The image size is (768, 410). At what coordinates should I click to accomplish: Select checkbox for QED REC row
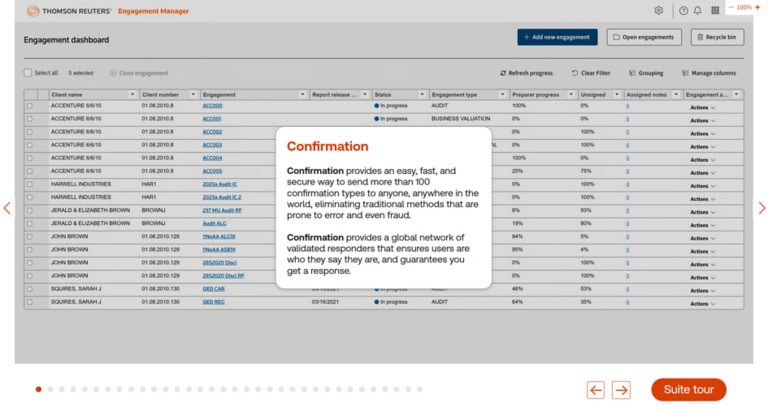[x=30, y=302]
